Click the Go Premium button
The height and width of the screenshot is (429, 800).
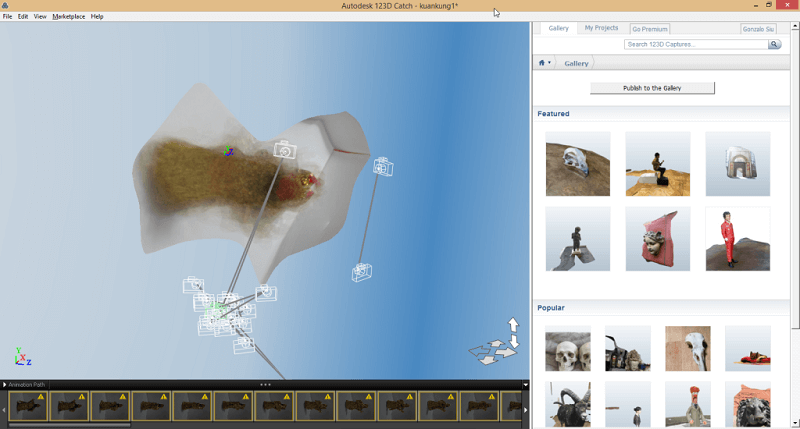coord(649,29)
